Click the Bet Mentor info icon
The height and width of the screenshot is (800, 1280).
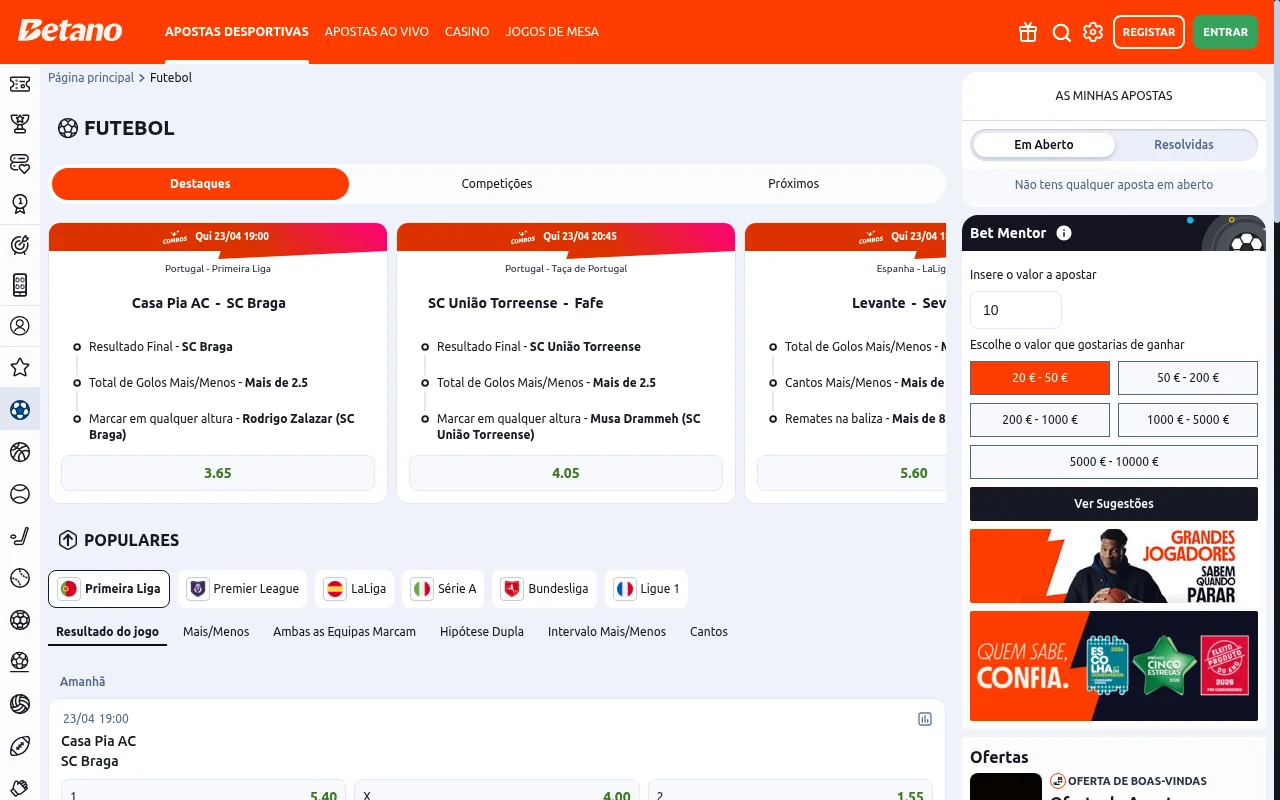tap(1064, 233)
